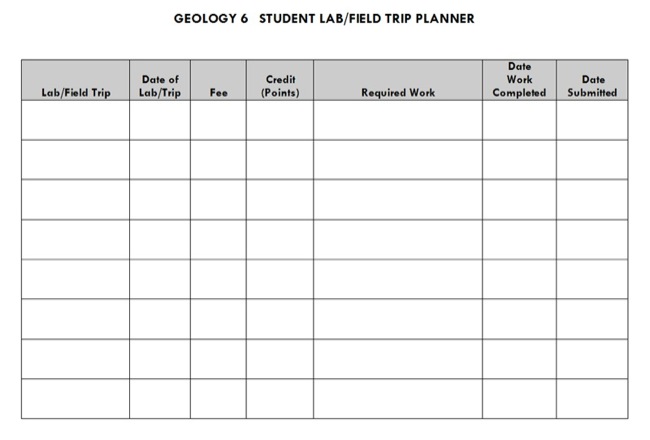The height and width of the screenshot is (440, 650).
Task: Click the Lab/Field Trip column header
Action: [75, 92]
